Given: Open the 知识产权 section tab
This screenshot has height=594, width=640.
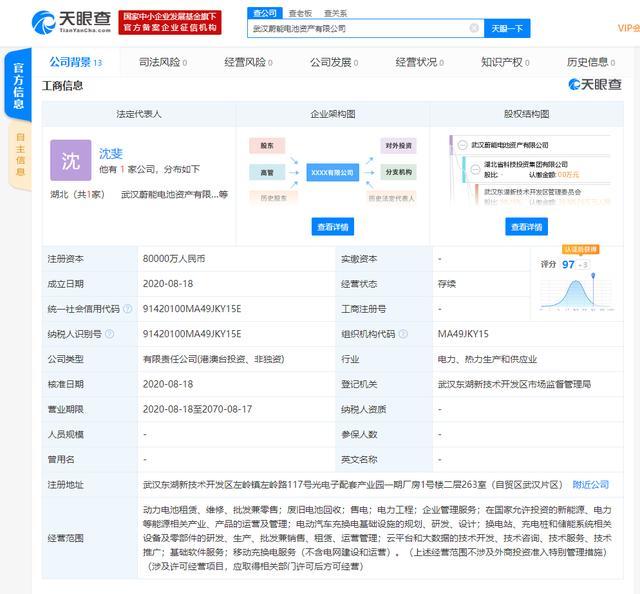Looking at the screenshot, I should point(505,62).
